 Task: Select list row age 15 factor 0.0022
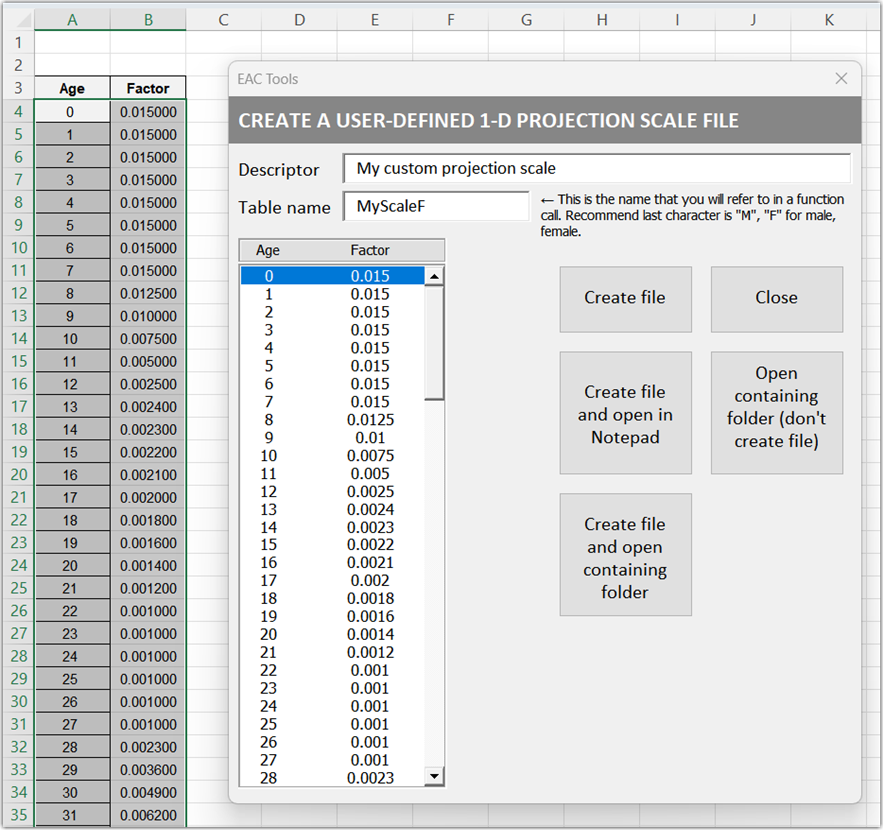pos(332,545)
